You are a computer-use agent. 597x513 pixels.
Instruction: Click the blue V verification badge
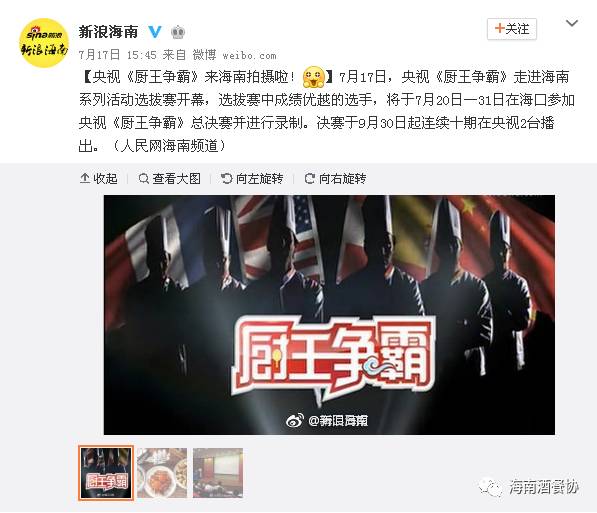point(155,32)
